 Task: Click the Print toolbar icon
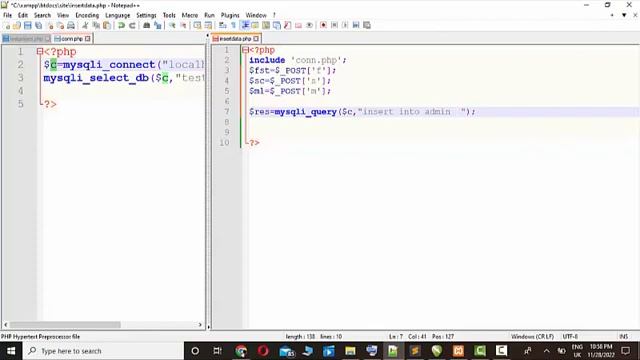coord(71,26)
